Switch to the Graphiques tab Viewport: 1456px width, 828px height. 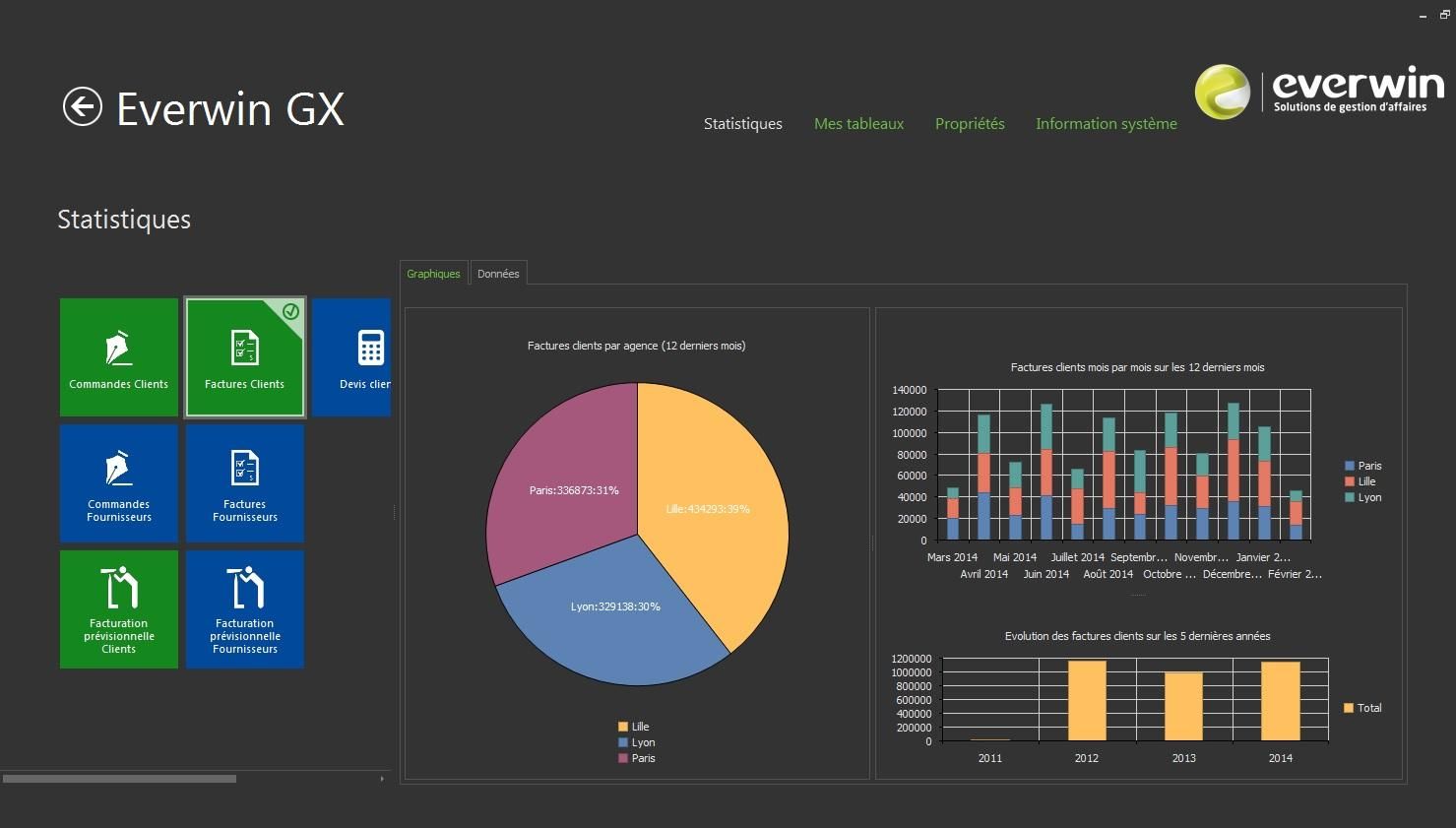click(x=433, y=274)
